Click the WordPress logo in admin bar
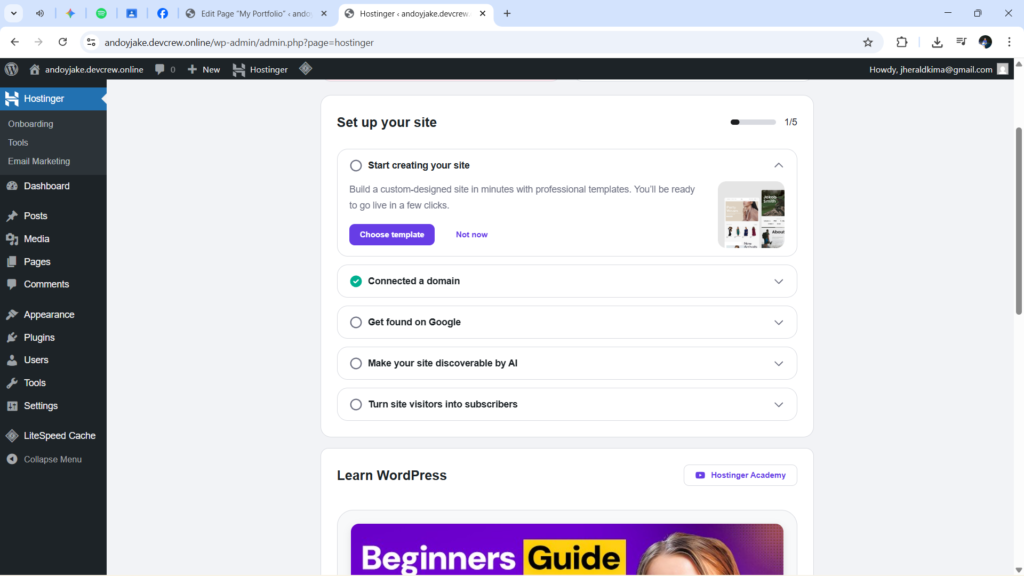Screen dimensions: 1024x576 12,69
